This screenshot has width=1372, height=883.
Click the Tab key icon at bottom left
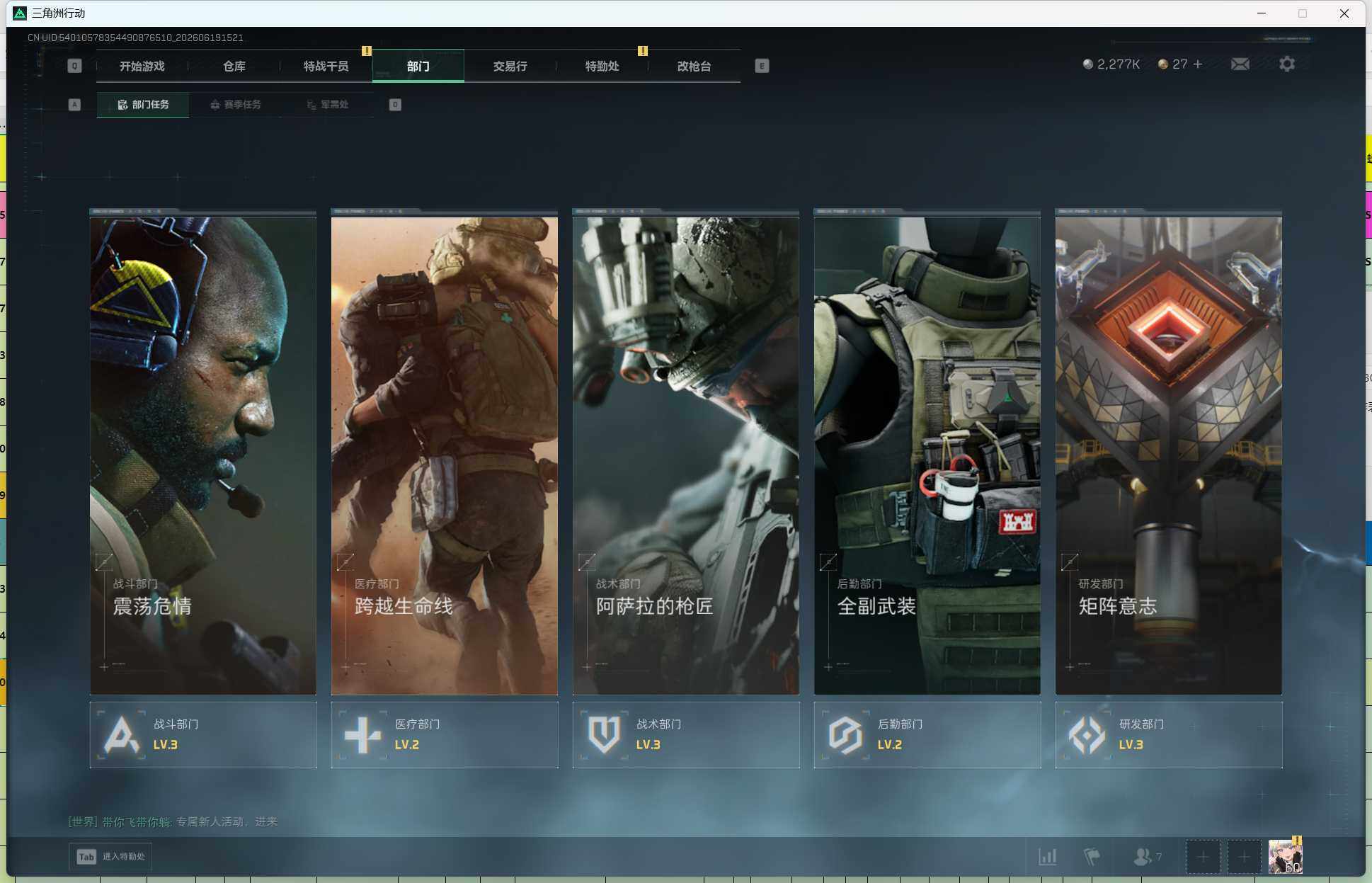pos(86,857)
